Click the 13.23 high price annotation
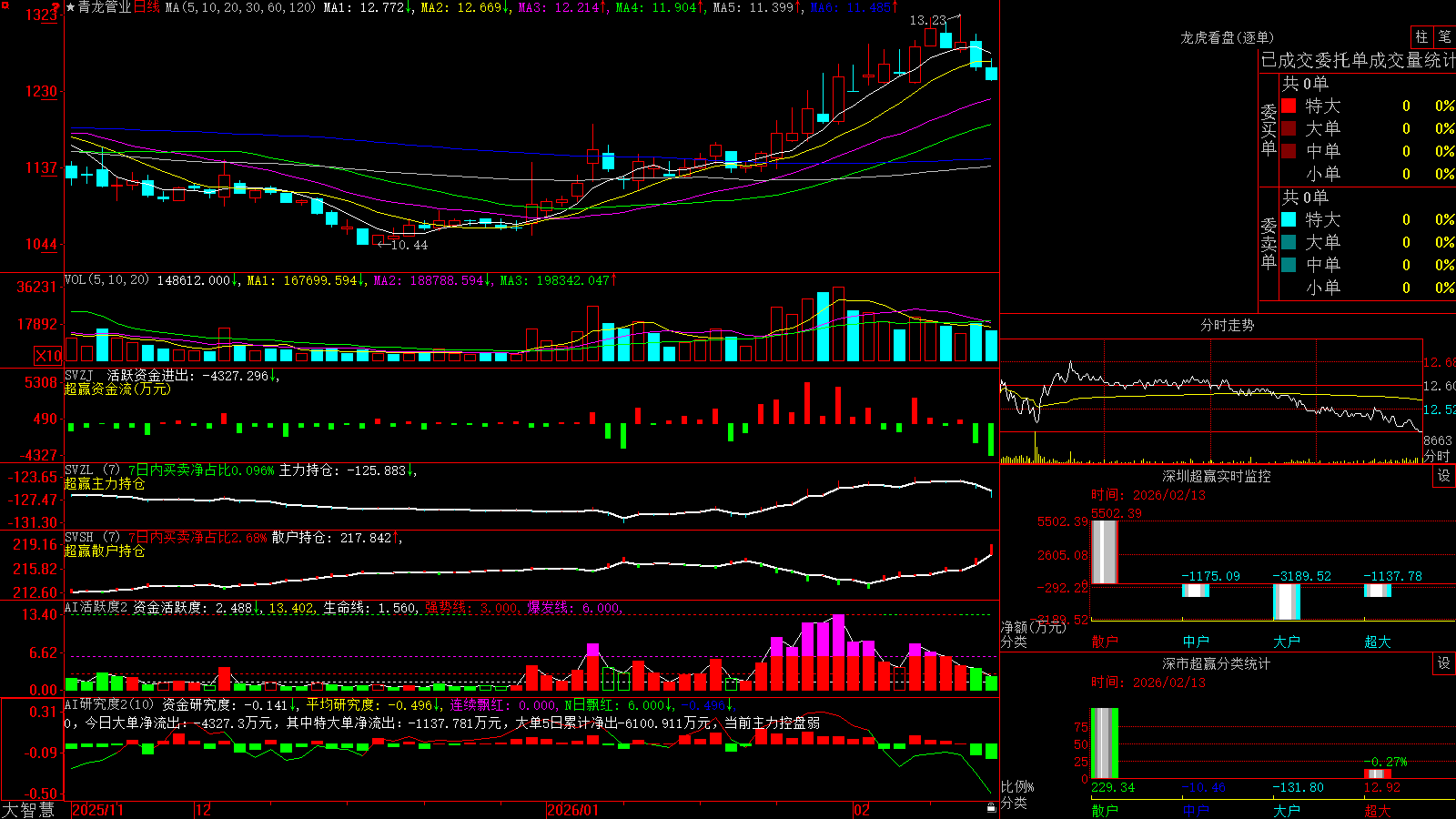 pyautogui.click(x=927, y=20)
